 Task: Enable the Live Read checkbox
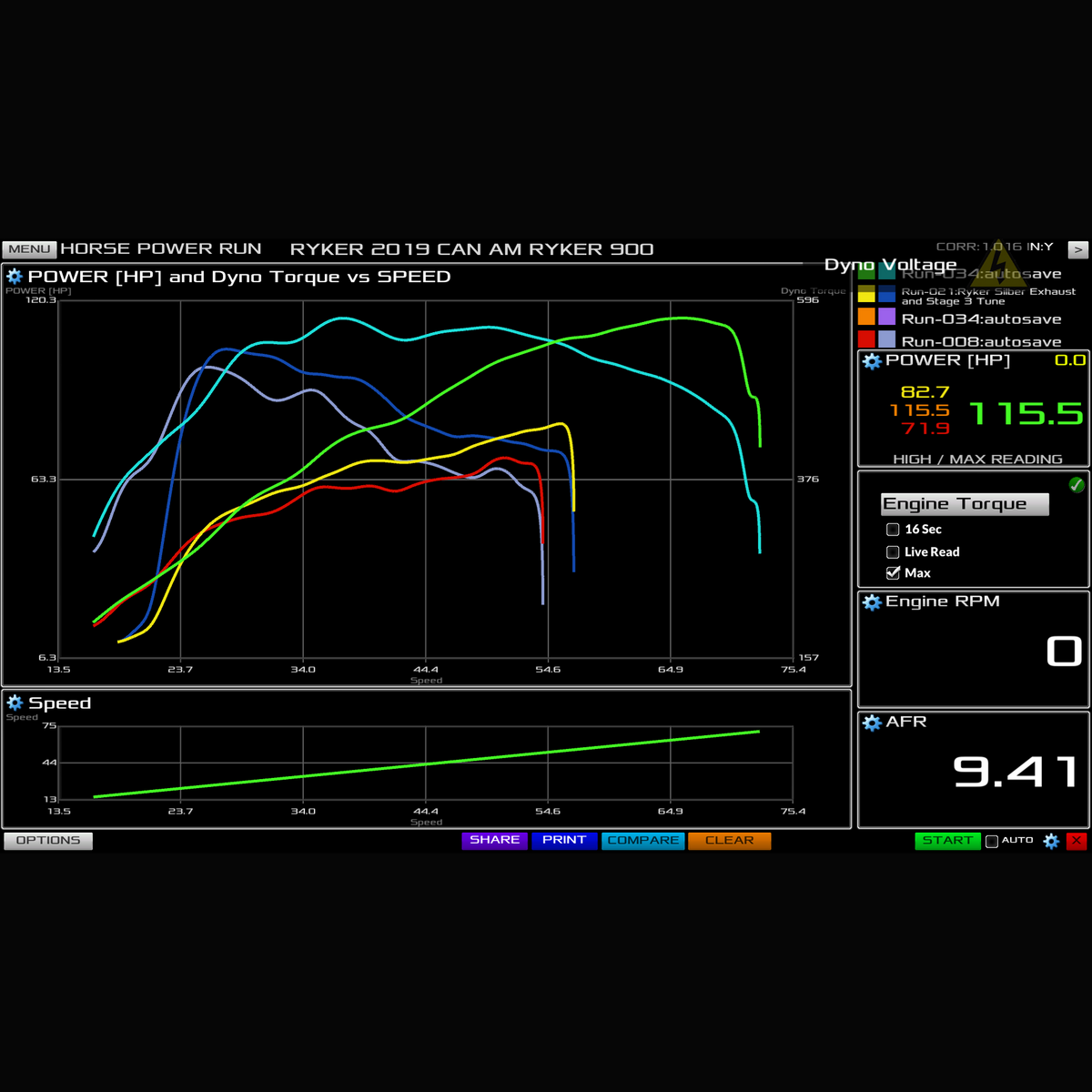pos(893,552)
